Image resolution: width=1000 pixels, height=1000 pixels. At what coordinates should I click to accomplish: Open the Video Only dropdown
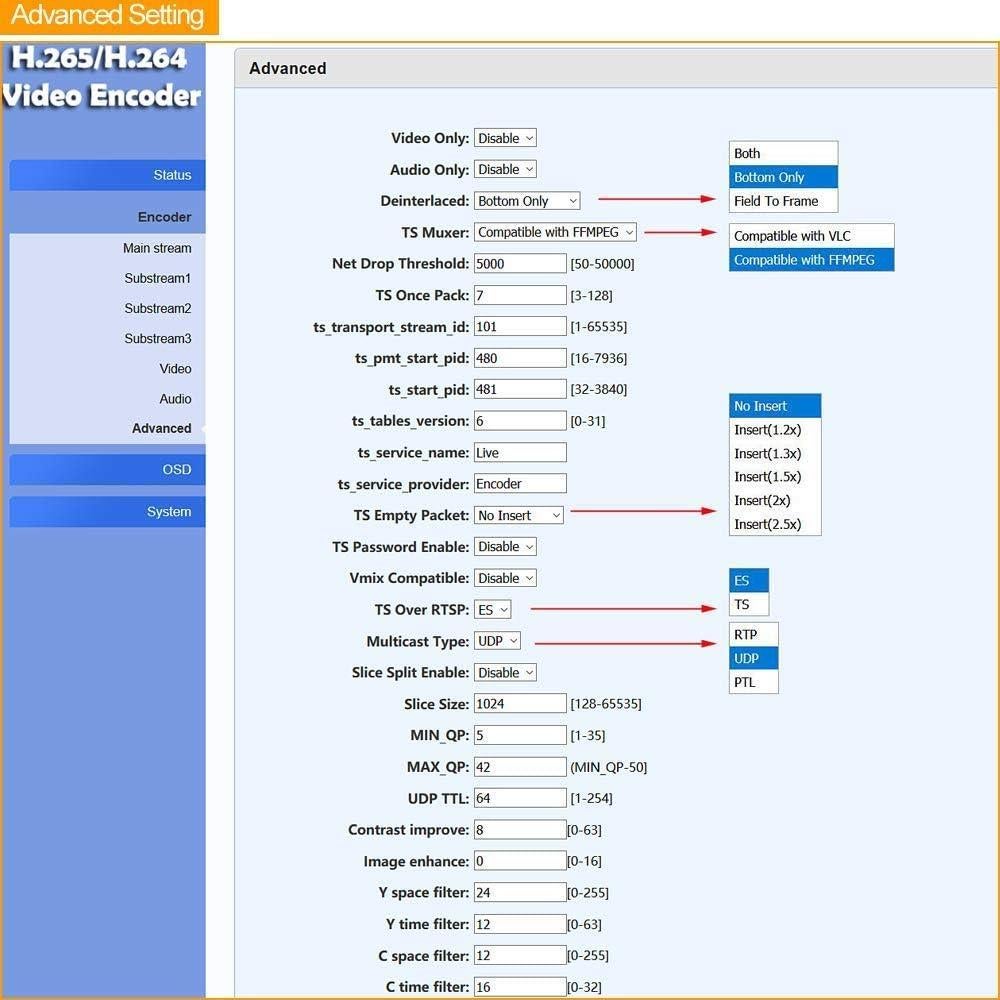pos(504,137)
